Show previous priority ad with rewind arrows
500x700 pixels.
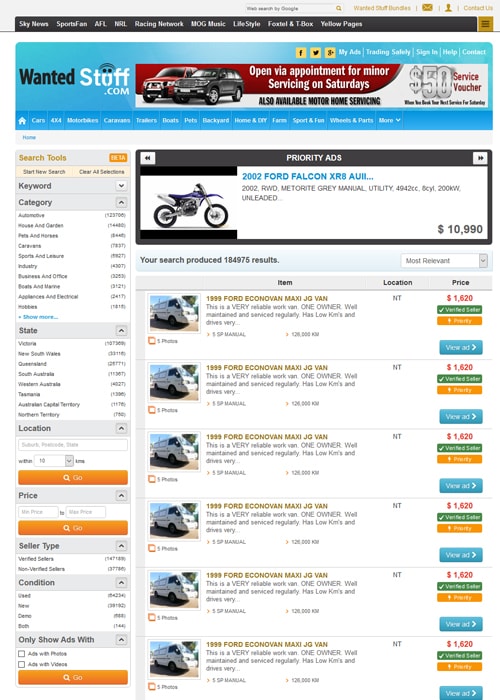[x=148, y=158]
